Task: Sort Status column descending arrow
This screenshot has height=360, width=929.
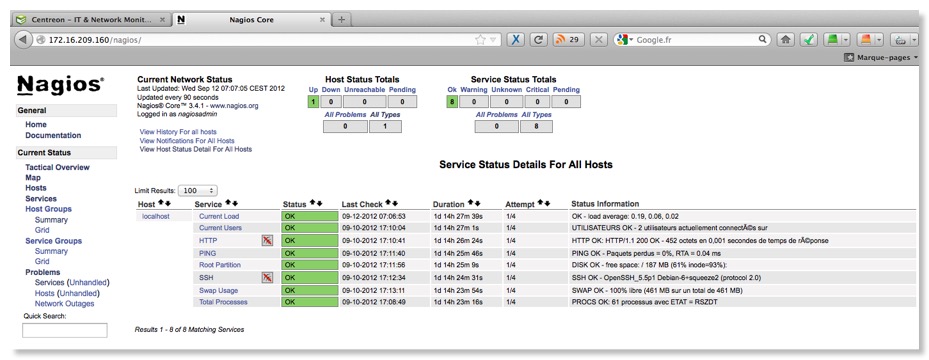Action: coord(319,203)
